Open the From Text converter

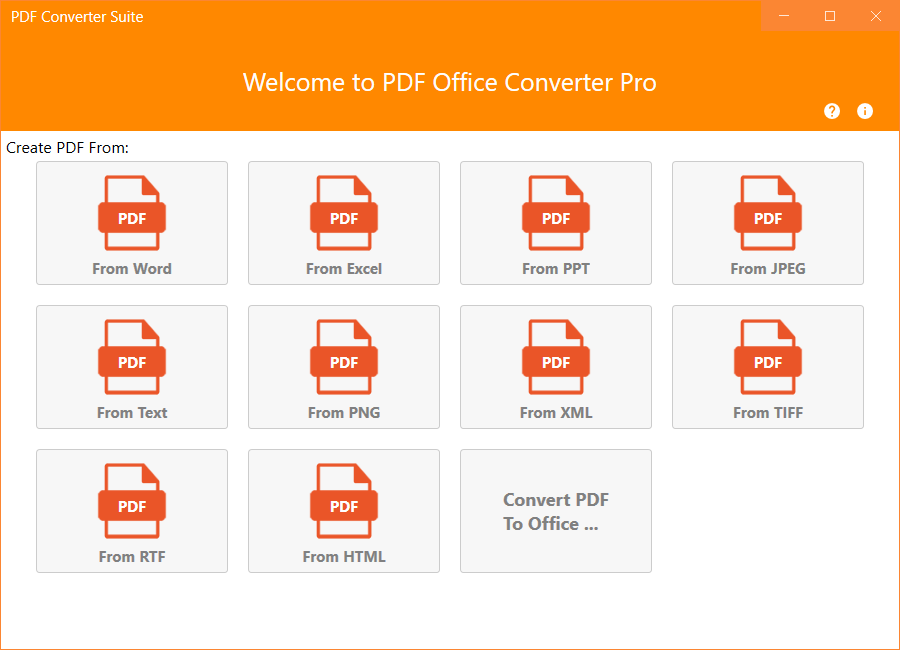pos(131,366)
